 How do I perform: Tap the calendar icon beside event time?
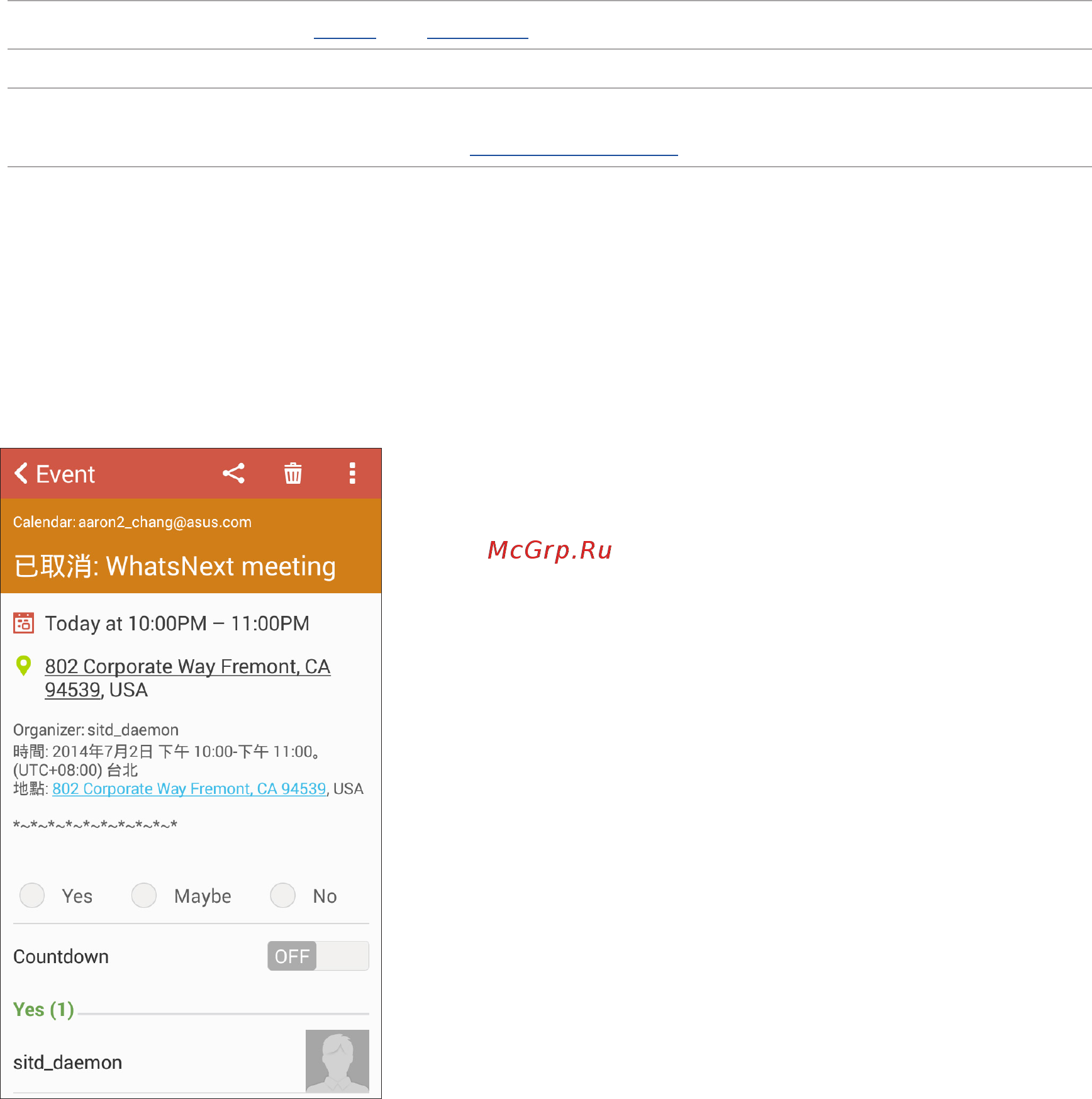(x=24, y=623)
